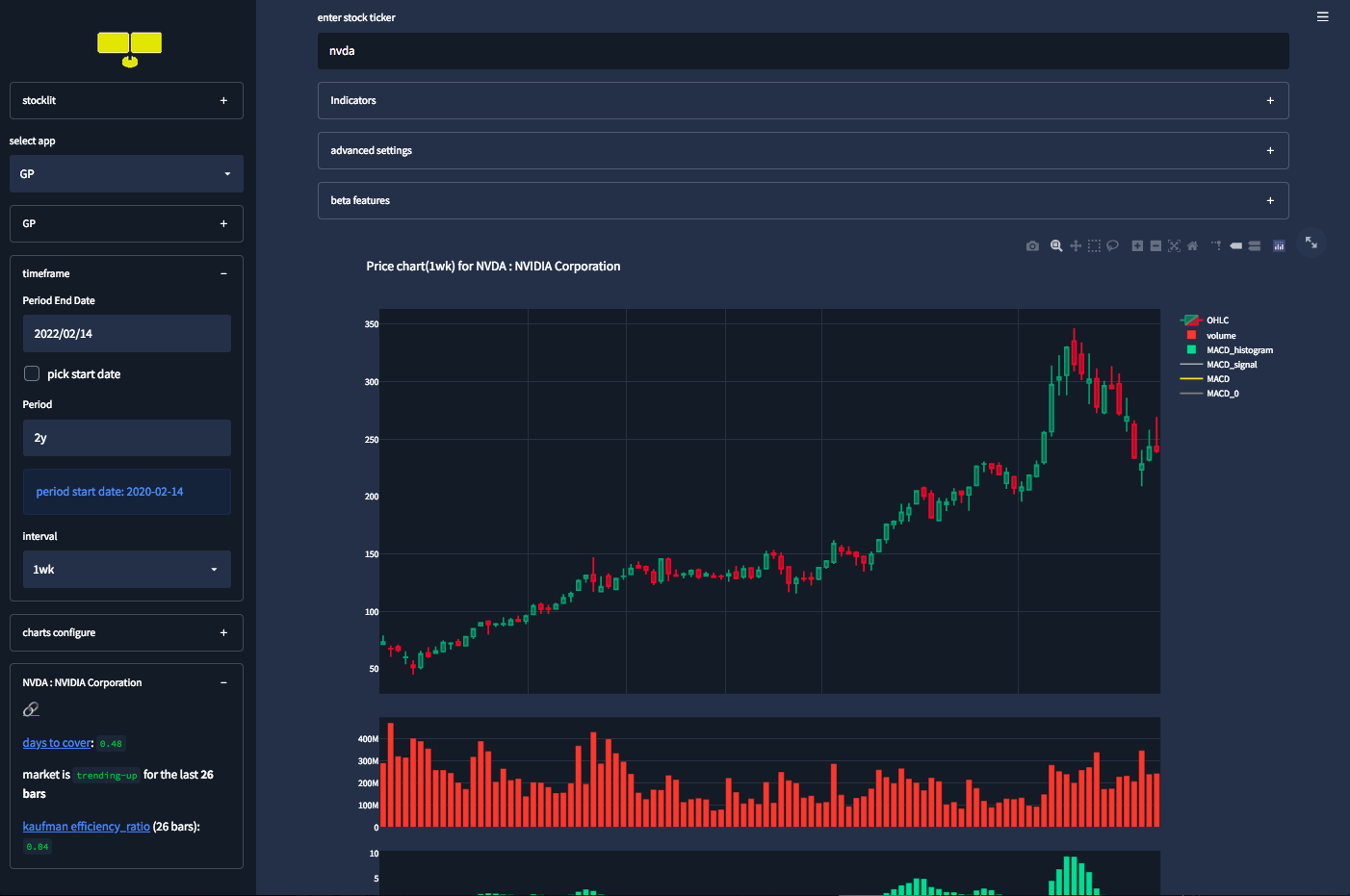The height and width of the screenshot is (896, 1350).
Task: Select the Lasso Select tool
Action: 1112,246
